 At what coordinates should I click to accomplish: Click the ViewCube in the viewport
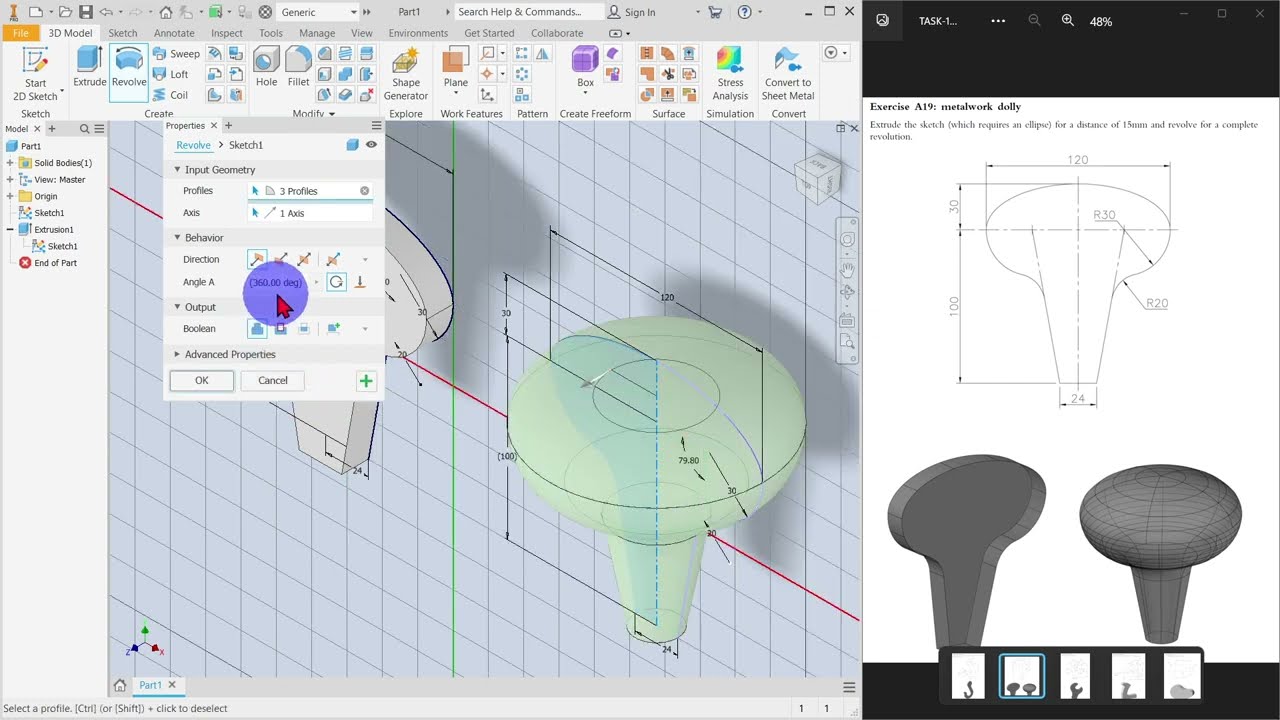coord(816,179)
